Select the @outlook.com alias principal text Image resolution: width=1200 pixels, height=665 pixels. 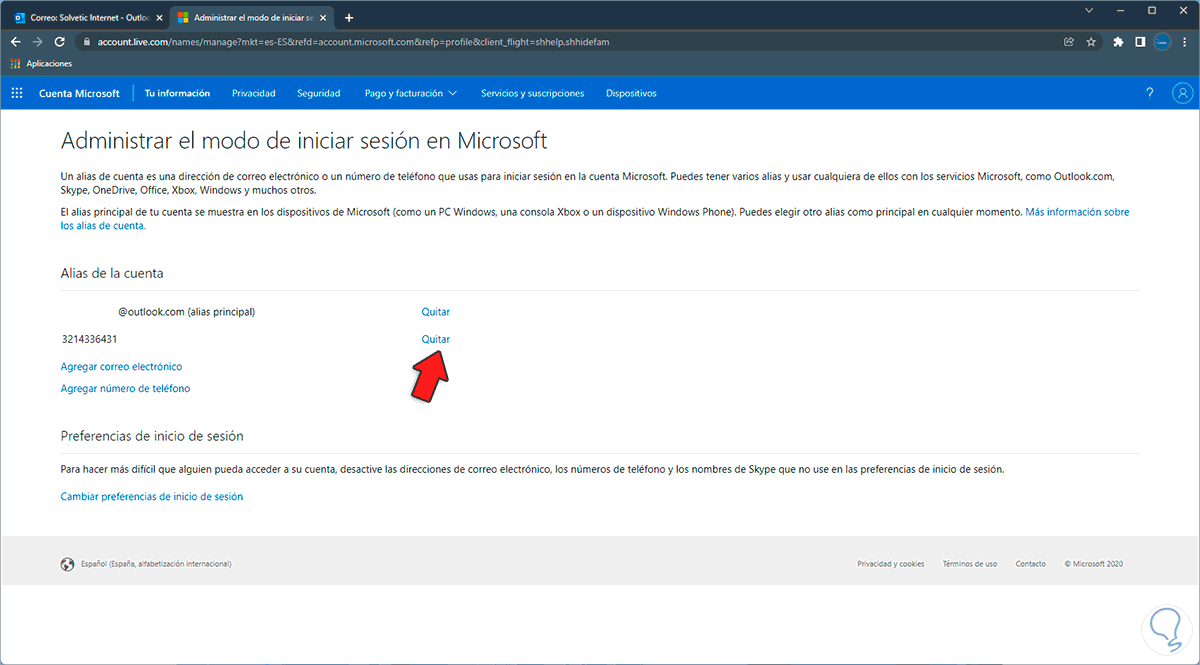tap(186, 312)
